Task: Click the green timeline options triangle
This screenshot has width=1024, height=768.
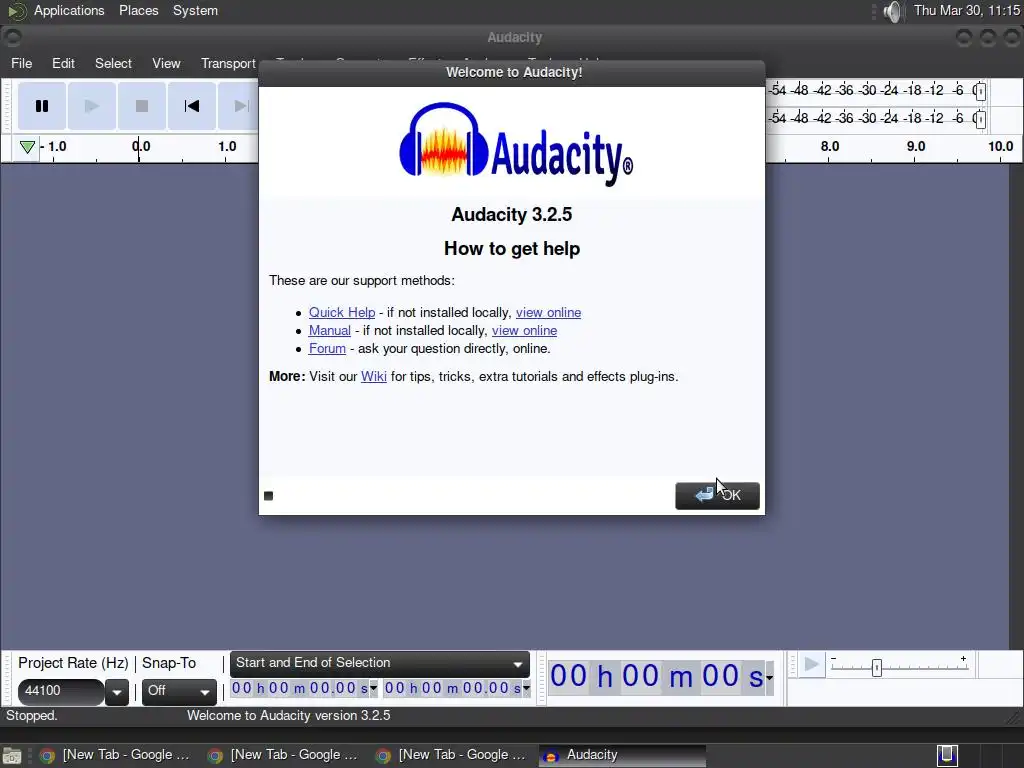Action: point(27,147)
